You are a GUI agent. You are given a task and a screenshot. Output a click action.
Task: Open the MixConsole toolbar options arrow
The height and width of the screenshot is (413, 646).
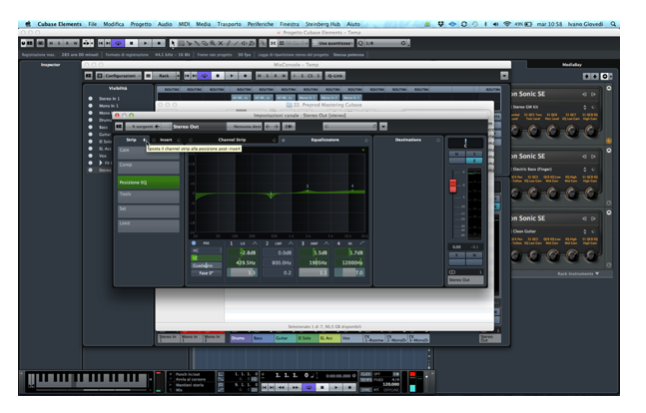point(504,76)
